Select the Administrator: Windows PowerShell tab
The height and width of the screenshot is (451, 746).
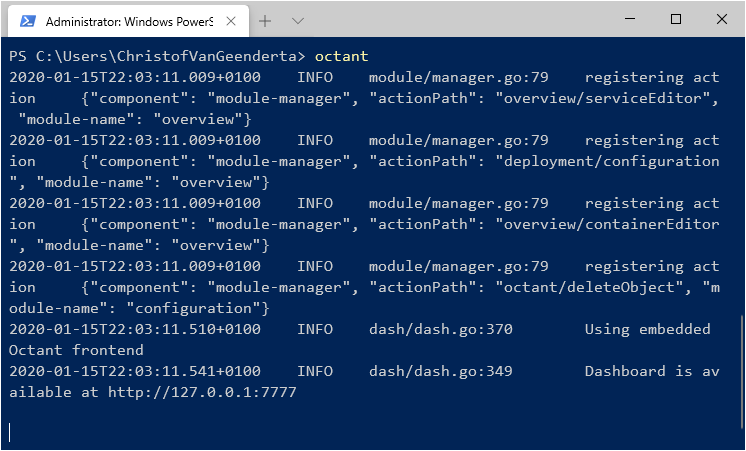(x=128, y=21)
